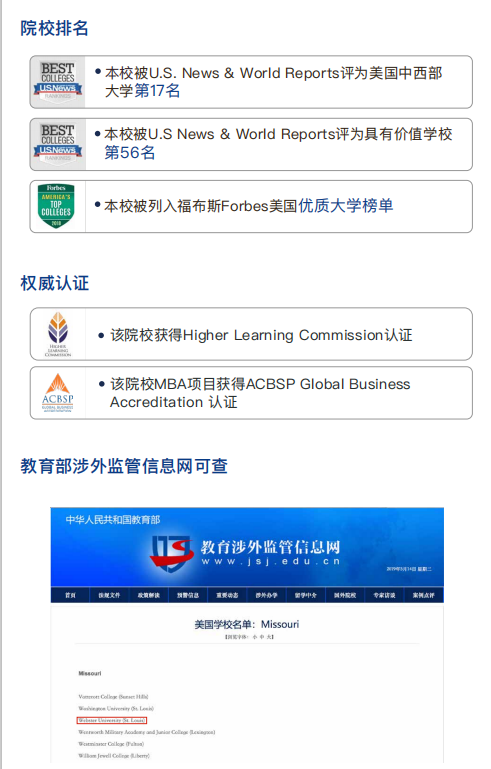Viewport: 491px width, 769px height.
Task: Click the ACBSP Global Business logo
Action: click(x=57, y=393)
